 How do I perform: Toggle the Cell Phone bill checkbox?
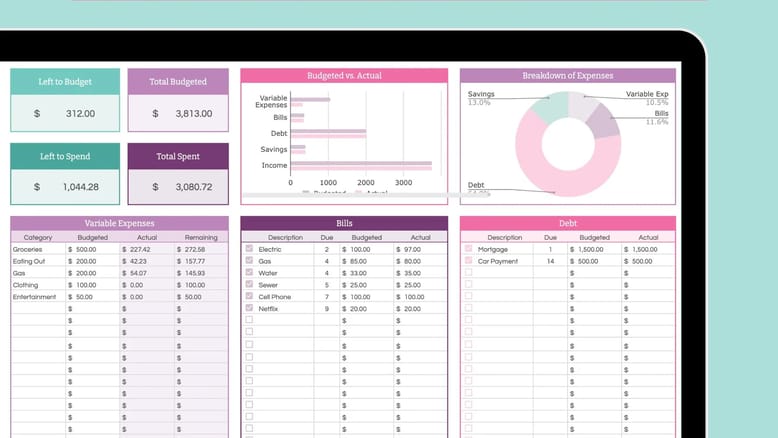[249, 297]
